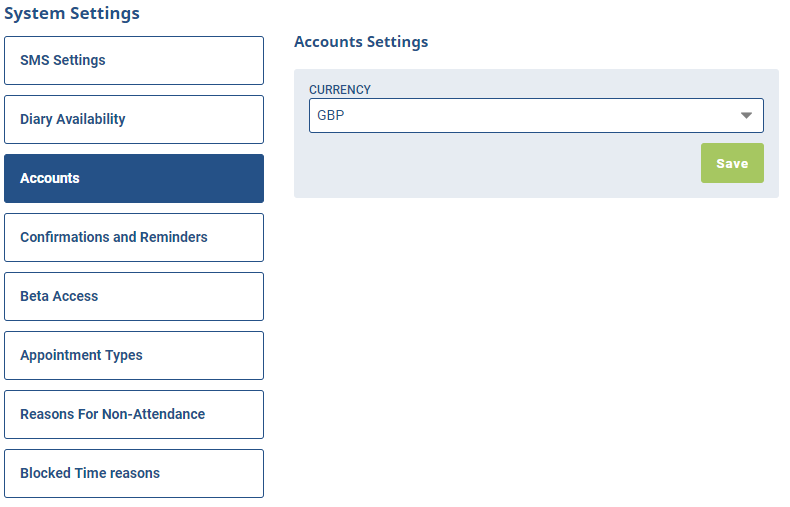Viewport: 790px width, 507px height.
Task: Click the System Settings page title
Action: (x=72, y=13)
